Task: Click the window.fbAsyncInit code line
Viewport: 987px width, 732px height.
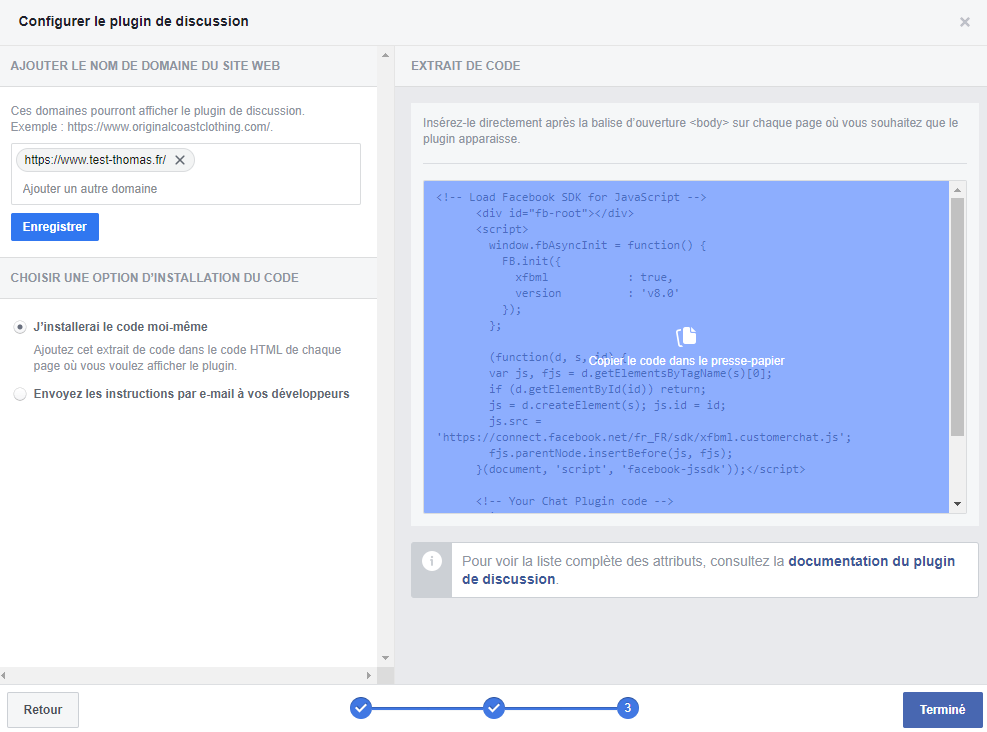Action: pos(597,245)
